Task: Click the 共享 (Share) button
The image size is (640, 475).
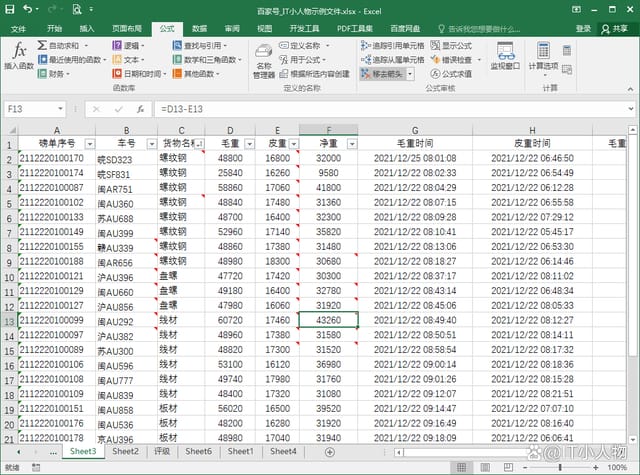Action: coord(617,29)
